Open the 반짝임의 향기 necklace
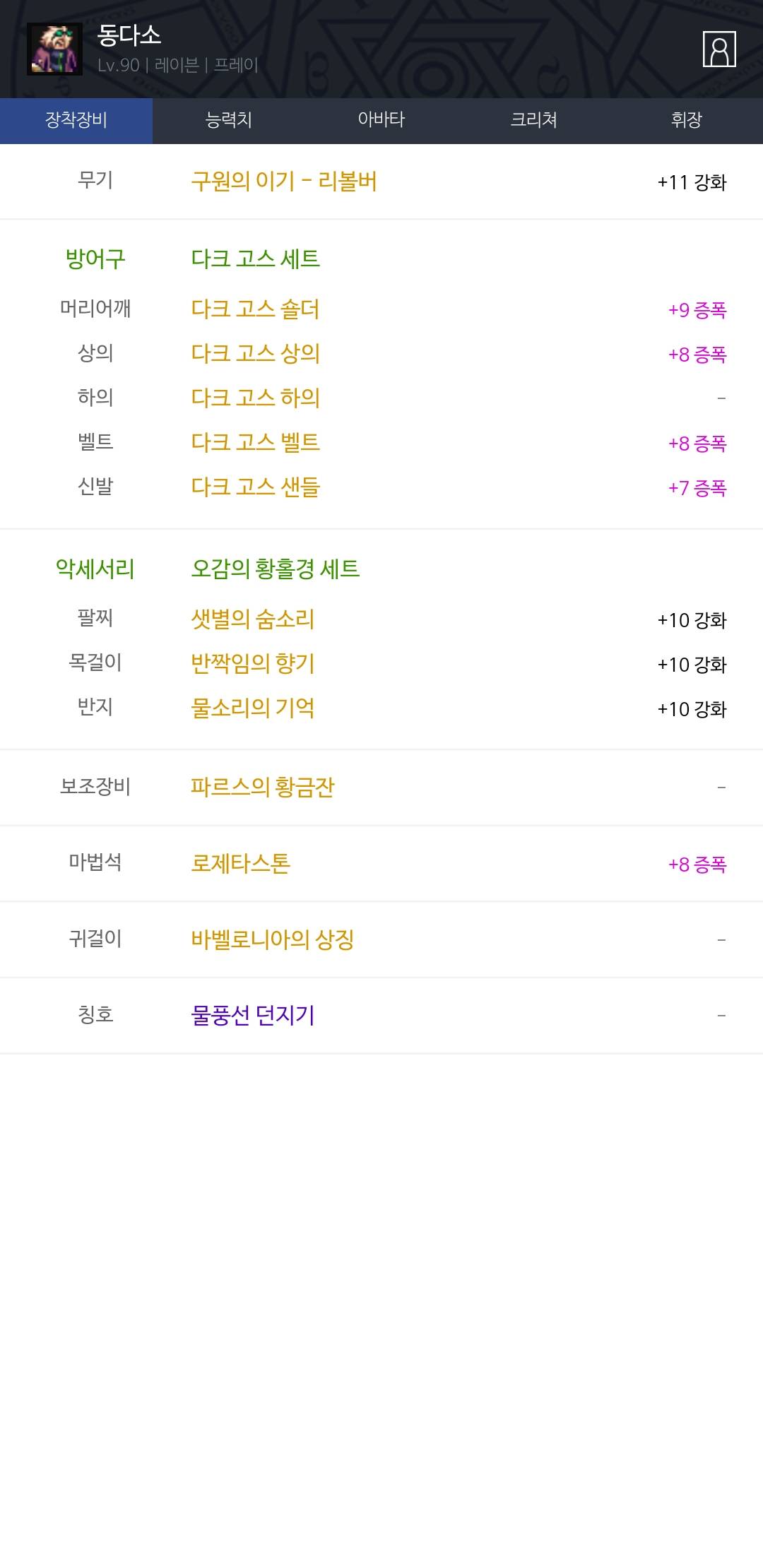The width and height of the screenshot is (763, 1568). click(252, 663)
